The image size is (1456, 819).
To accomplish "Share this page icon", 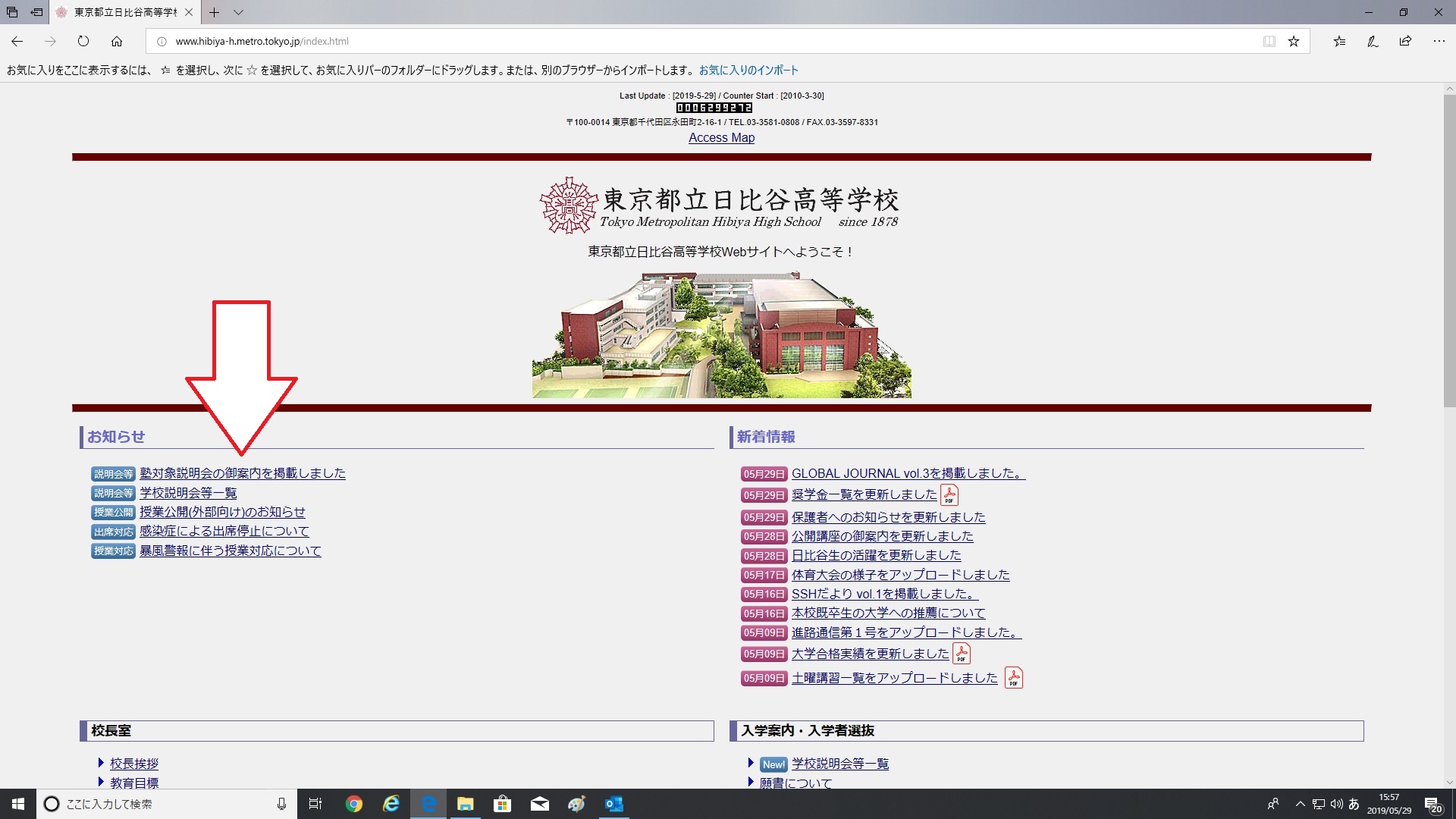I will (1405, 41).
